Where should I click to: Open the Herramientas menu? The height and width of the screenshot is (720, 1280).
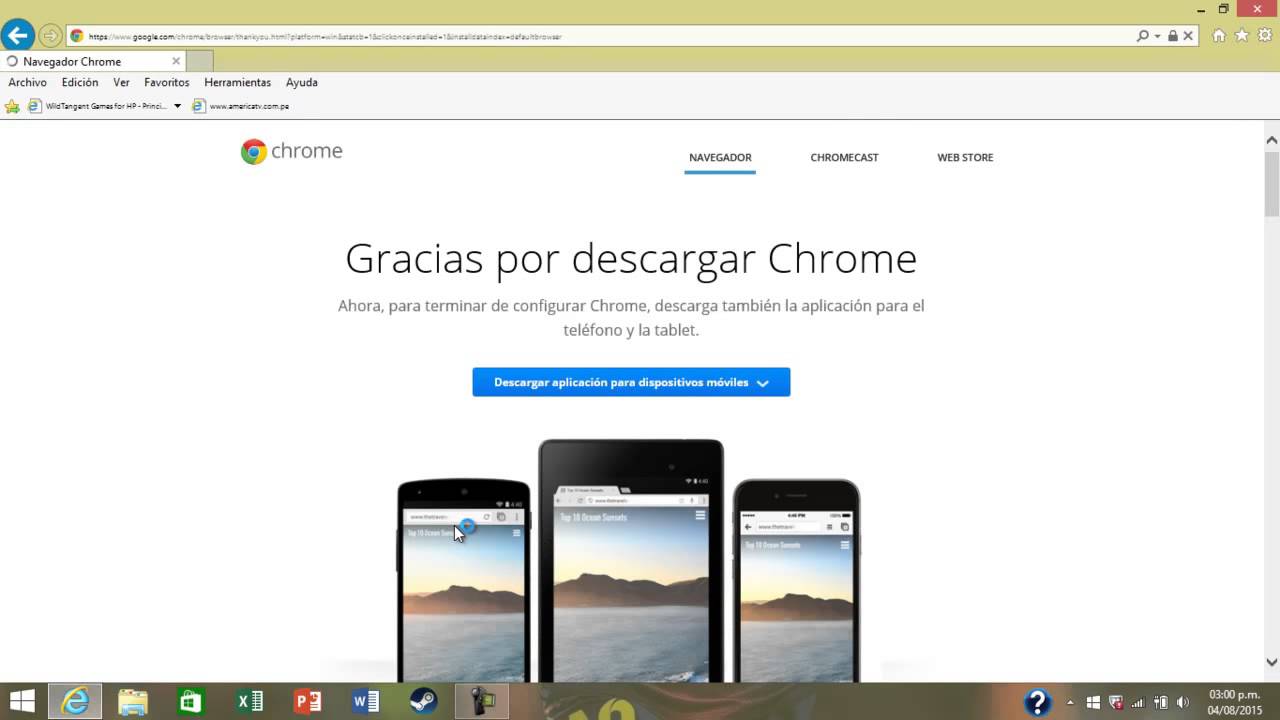click(x=237, y=83)
